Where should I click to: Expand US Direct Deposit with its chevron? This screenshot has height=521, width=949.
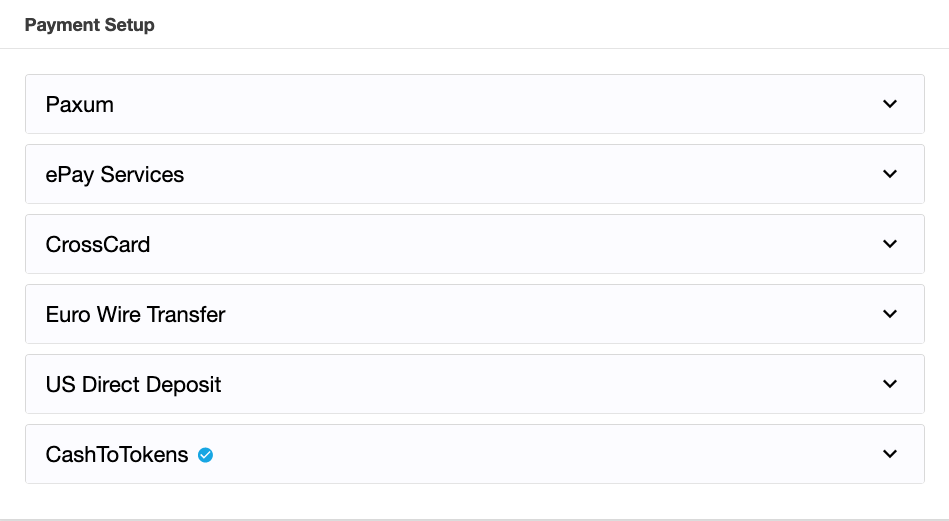pos(890,384)
